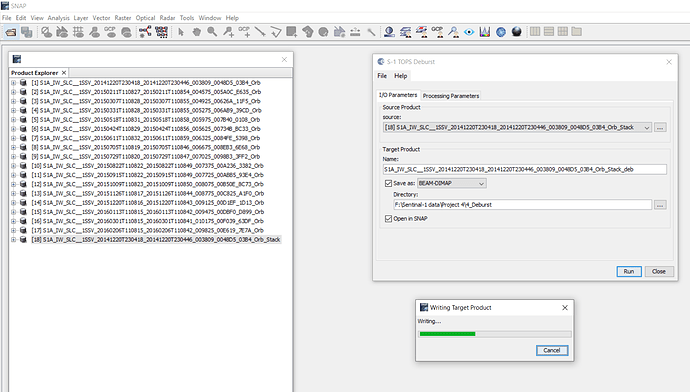
Task: Select product [3] row in explorer
Action: [x=146, y=101]
